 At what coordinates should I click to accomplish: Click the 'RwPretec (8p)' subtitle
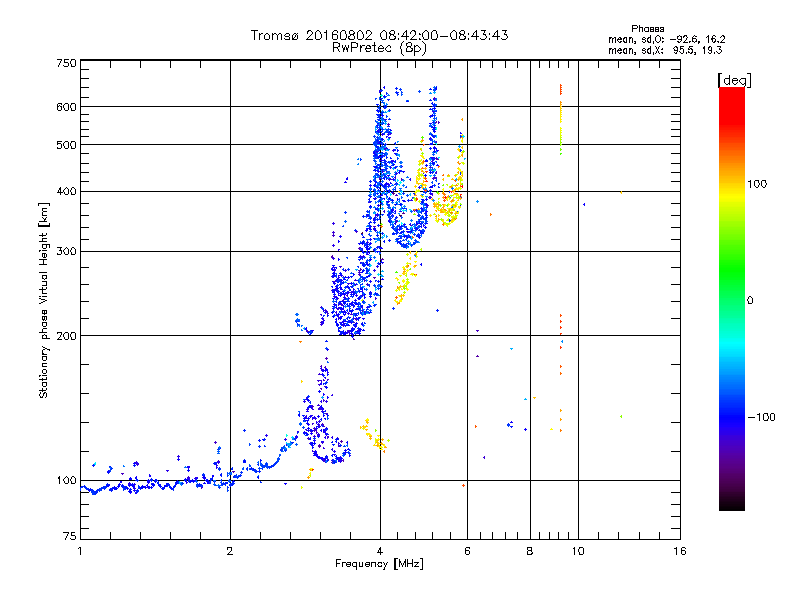pyautogui.click(x=379, y=48)
